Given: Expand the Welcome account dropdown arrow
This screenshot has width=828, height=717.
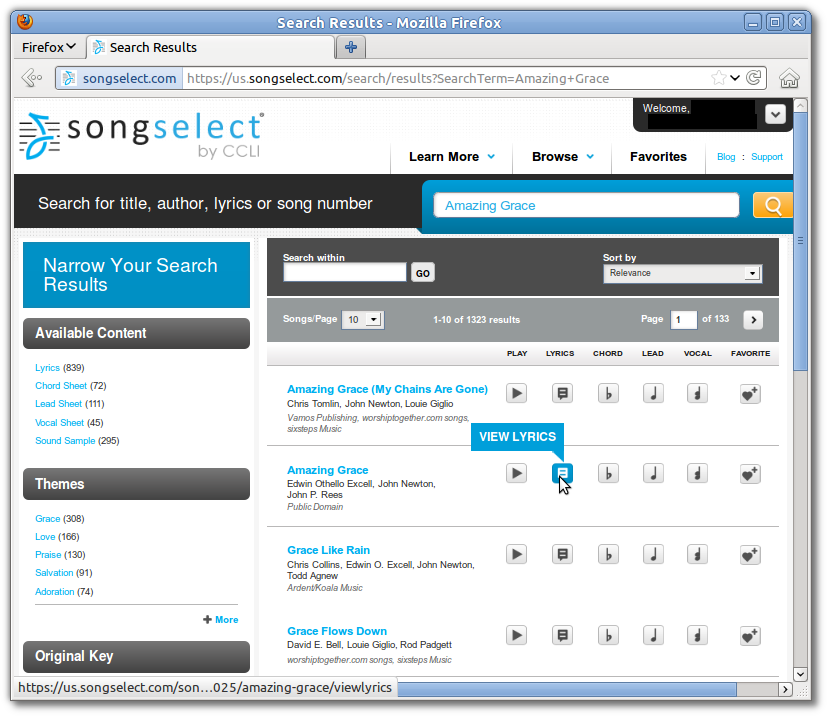Looking at the screenshot, I should coord(775,114).
